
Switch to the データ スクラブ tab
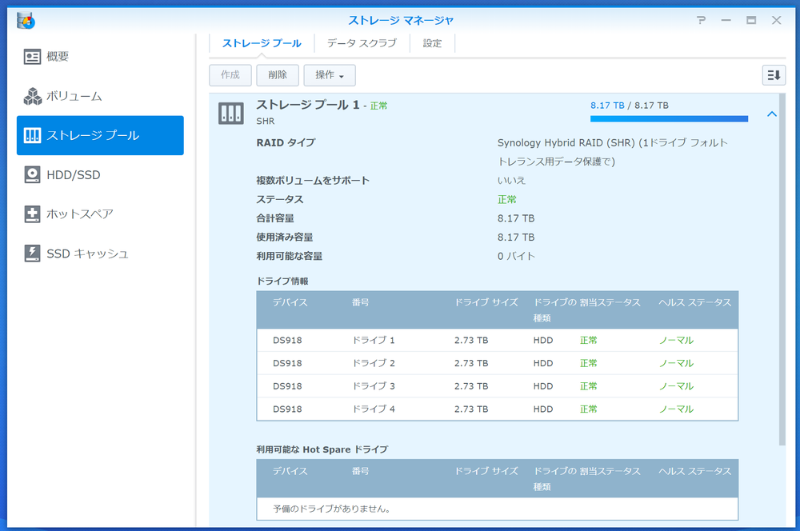(x=361, y=43)
